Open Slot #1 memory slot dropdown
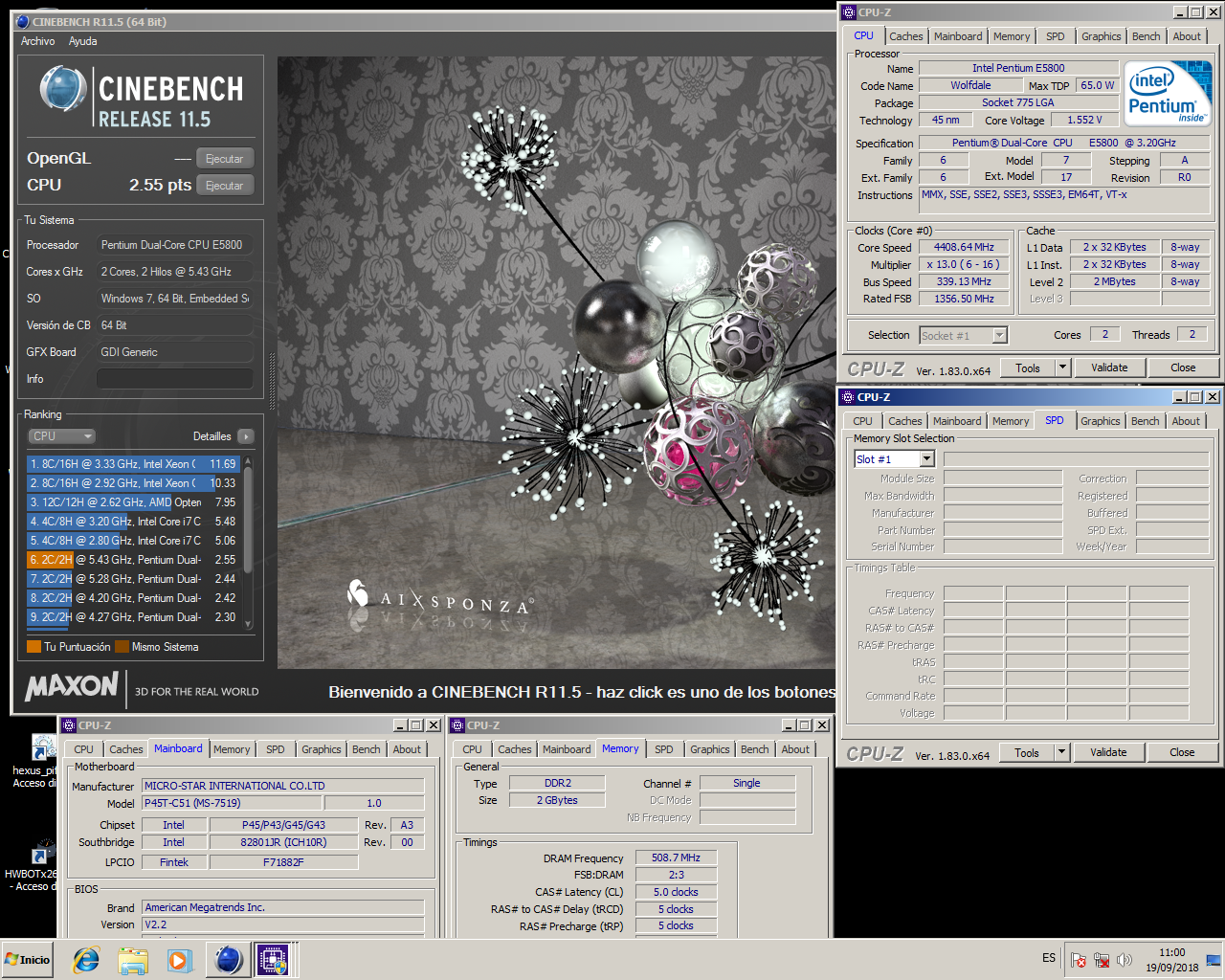Image resolution: width=1225 pixels, height=980 pixels. (895, 459)
